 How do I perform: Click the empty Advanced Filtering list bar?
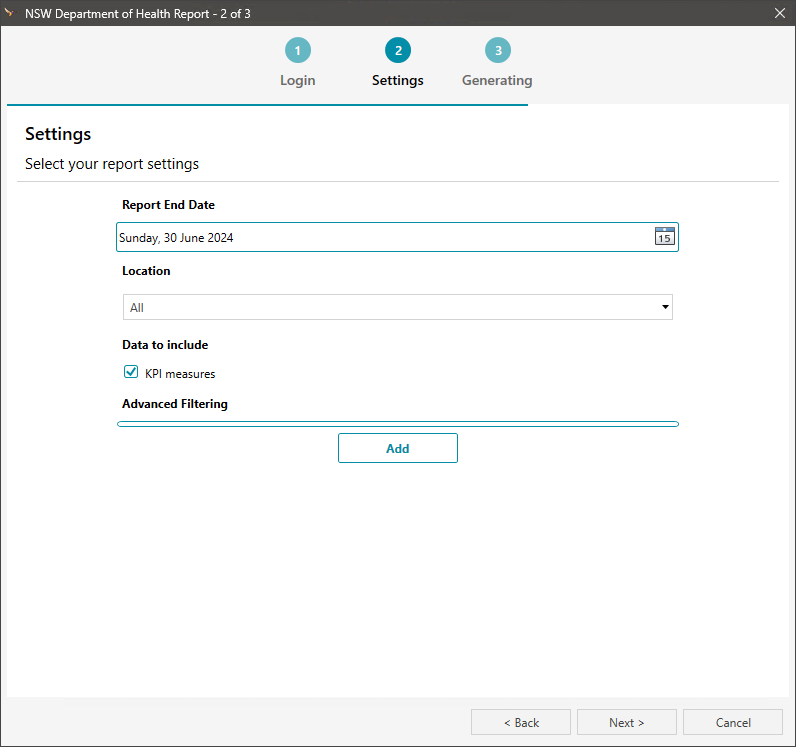[397, 424]
